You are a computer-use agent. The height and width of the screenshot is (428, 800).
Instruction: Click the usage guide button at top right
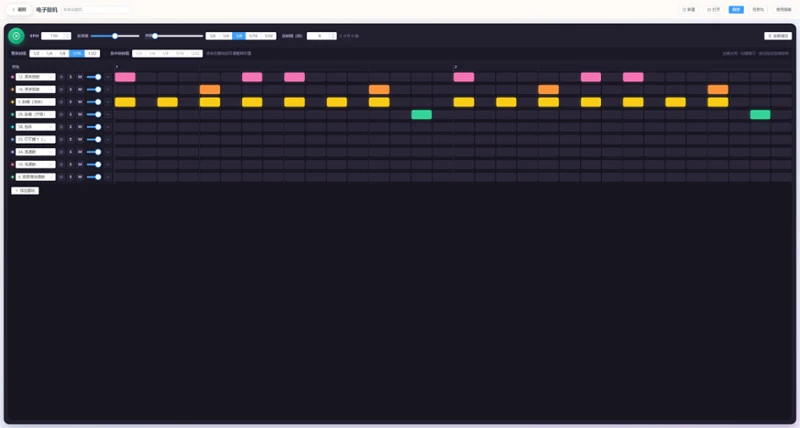(783, 9)
